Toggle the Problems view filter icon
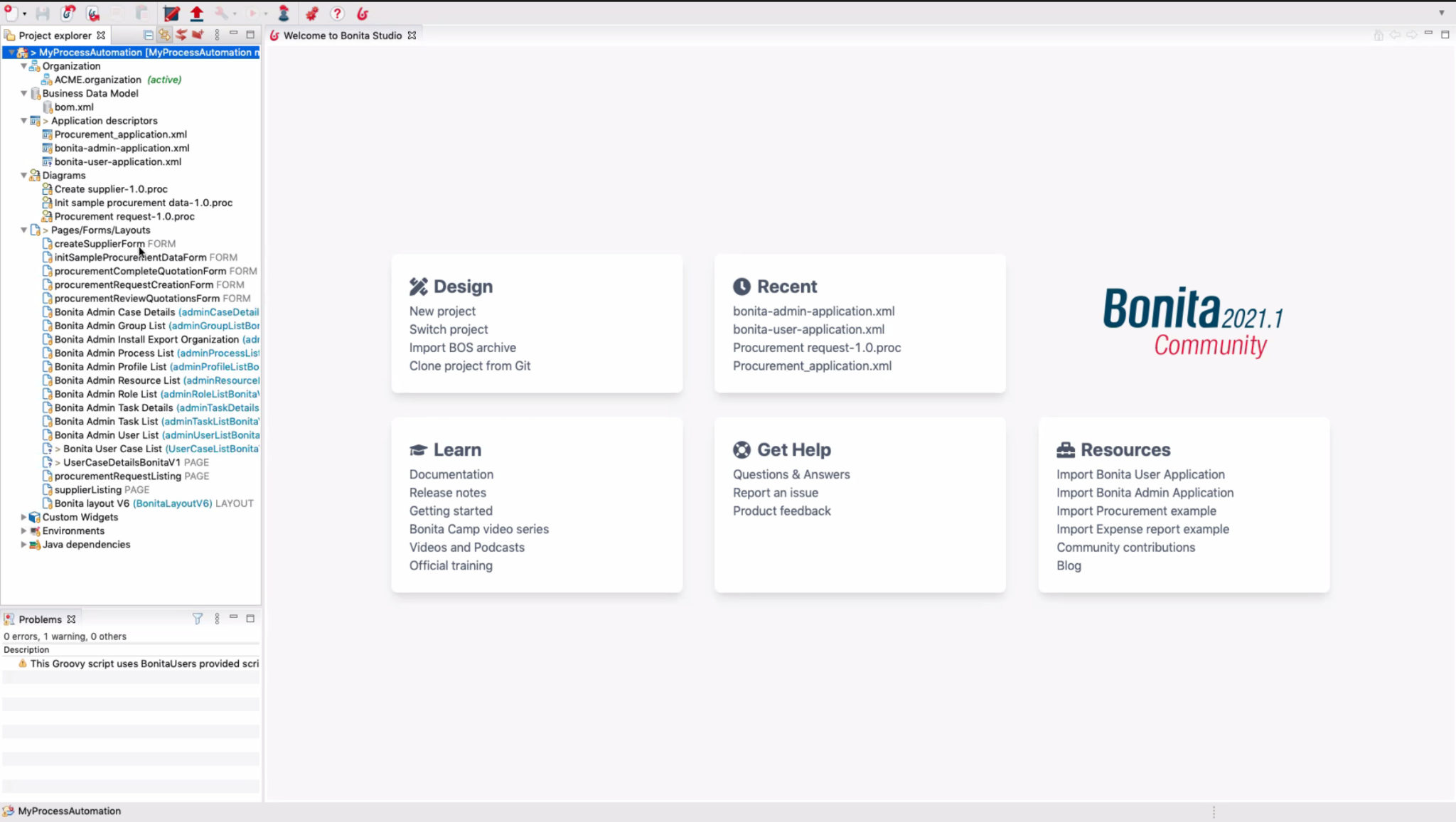The image size is (1456, 822). 197,619
